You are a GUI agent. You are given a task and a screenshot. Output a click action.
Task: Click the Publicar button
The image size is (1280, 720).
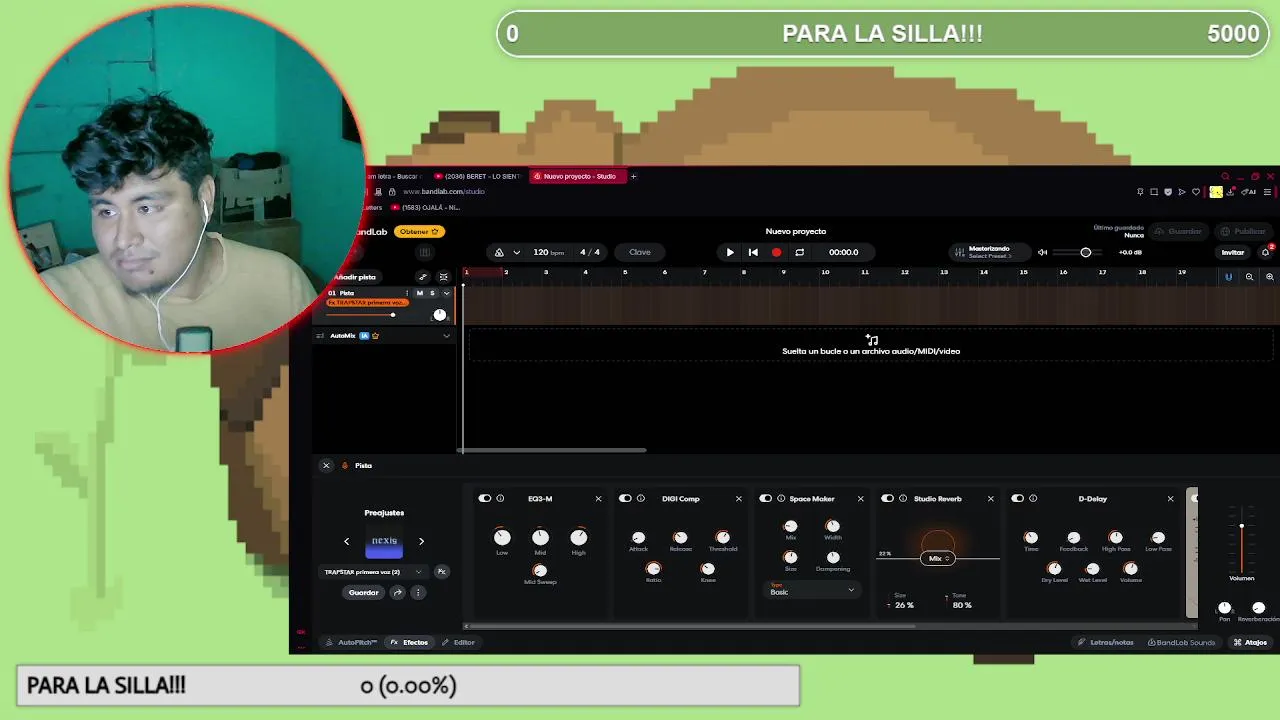1243,231
